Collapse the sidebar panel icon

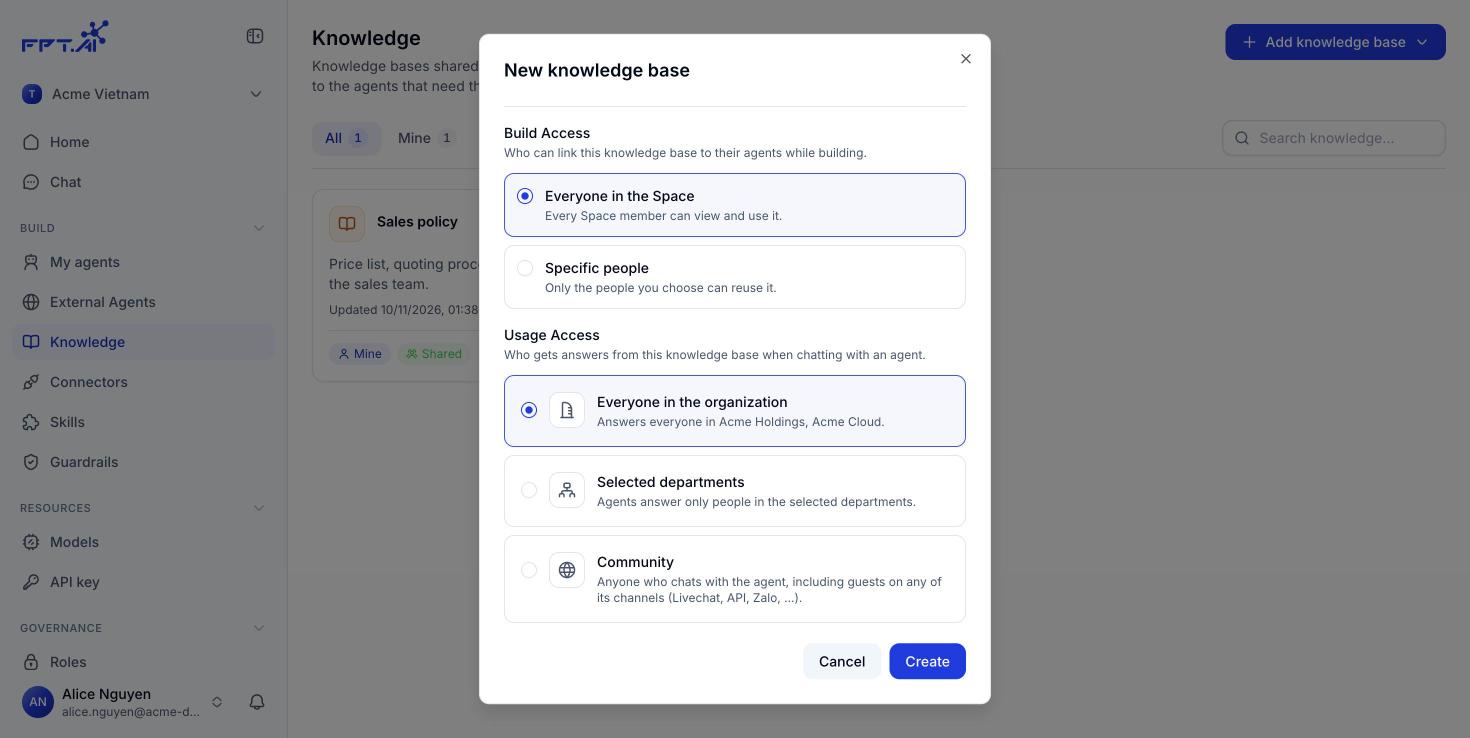pyautogui.click(x=255, y=36)
